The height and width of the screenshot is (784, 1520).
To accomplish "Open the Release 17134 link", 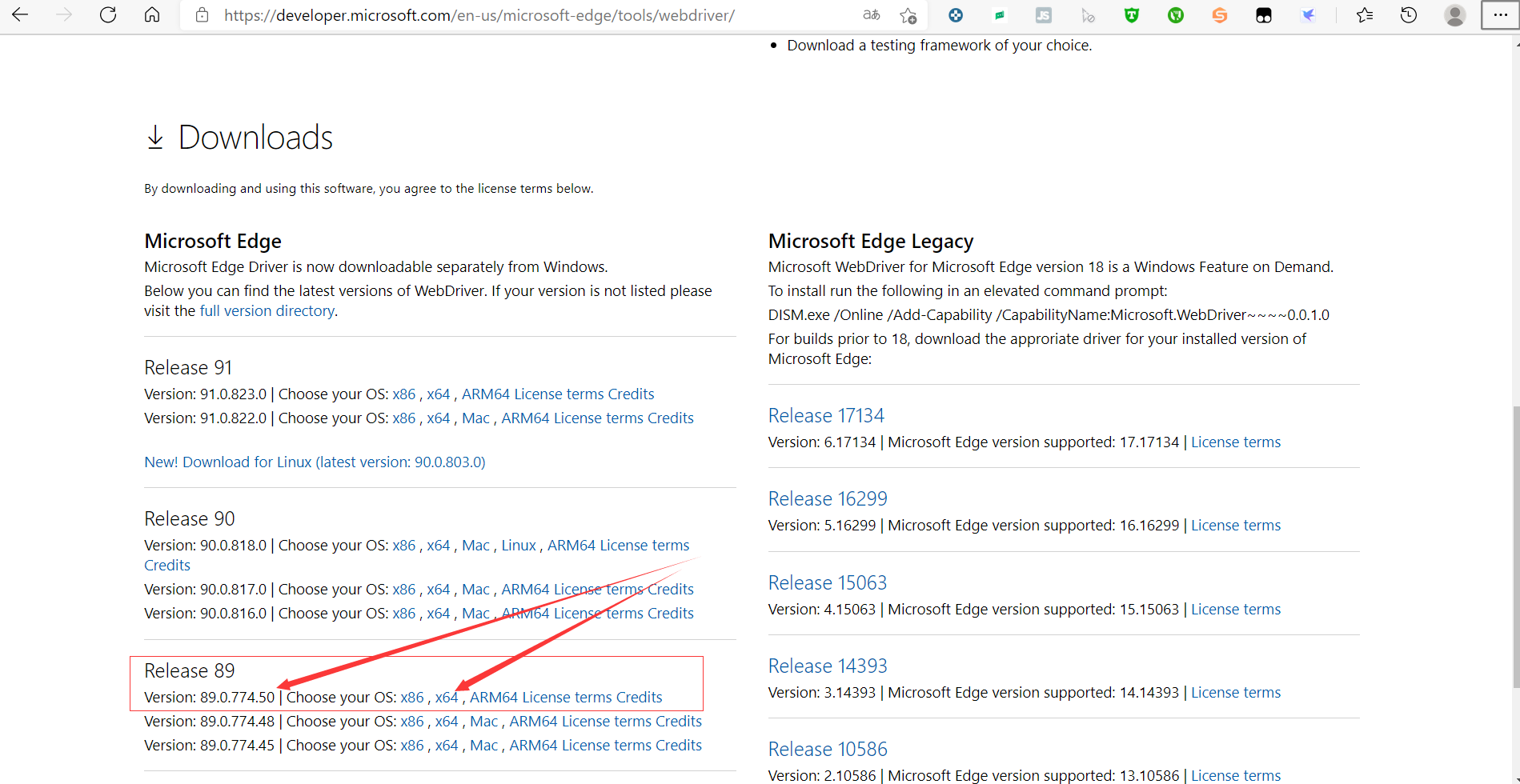I will [x=826, y=415].
